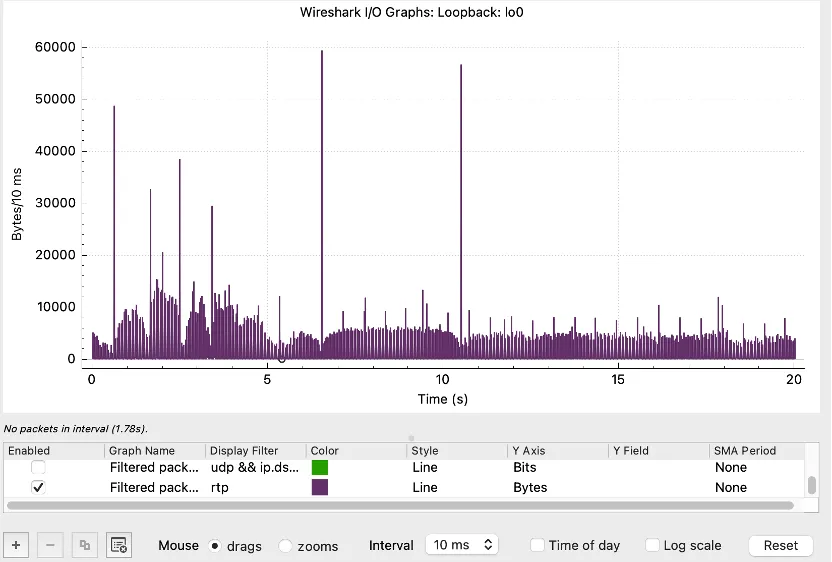Screen dimensions: 832x562
Task: Toggle Time of day checkbox
Action: coord(538,545)
